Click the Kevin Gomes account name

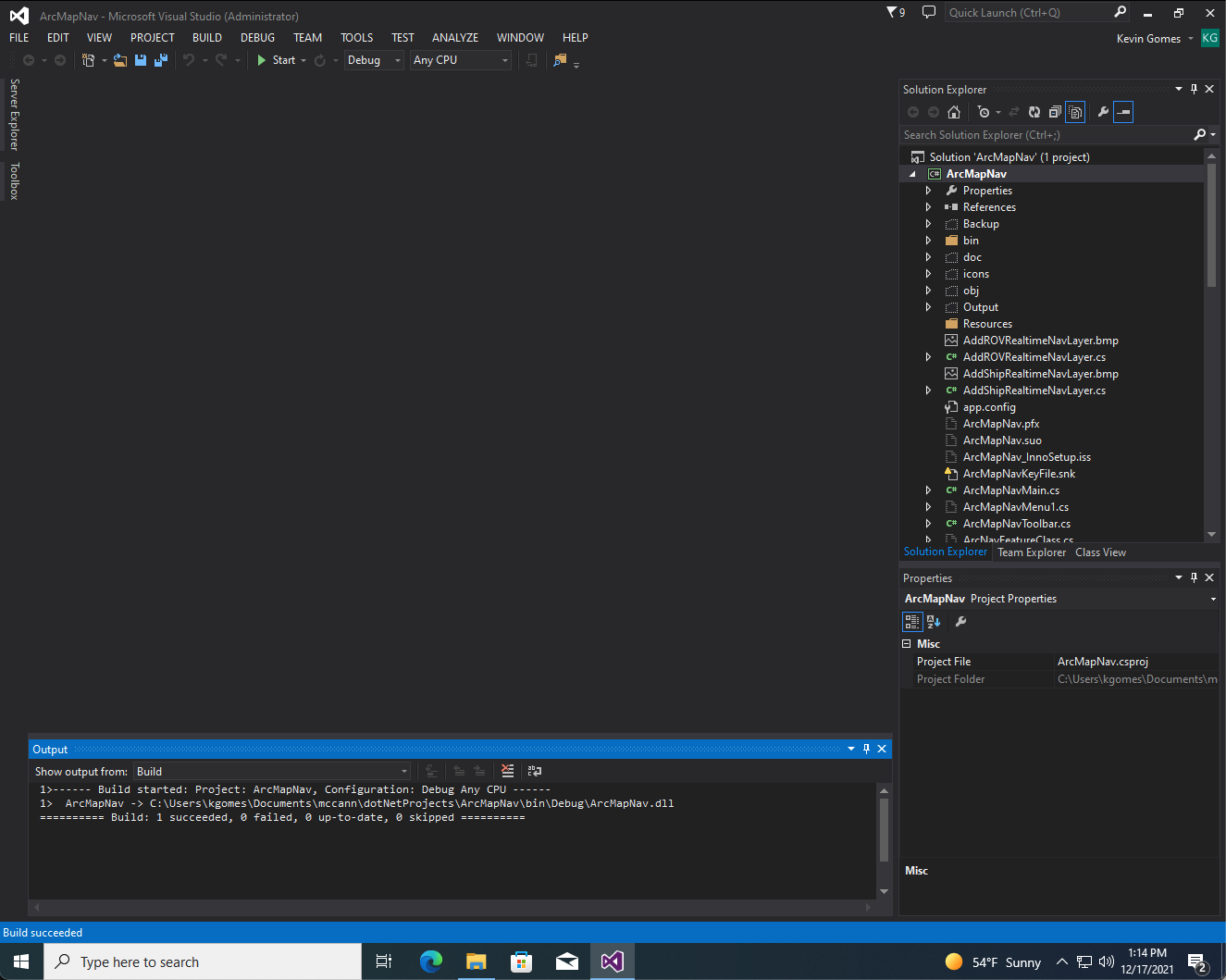(x=1148, y=39)
